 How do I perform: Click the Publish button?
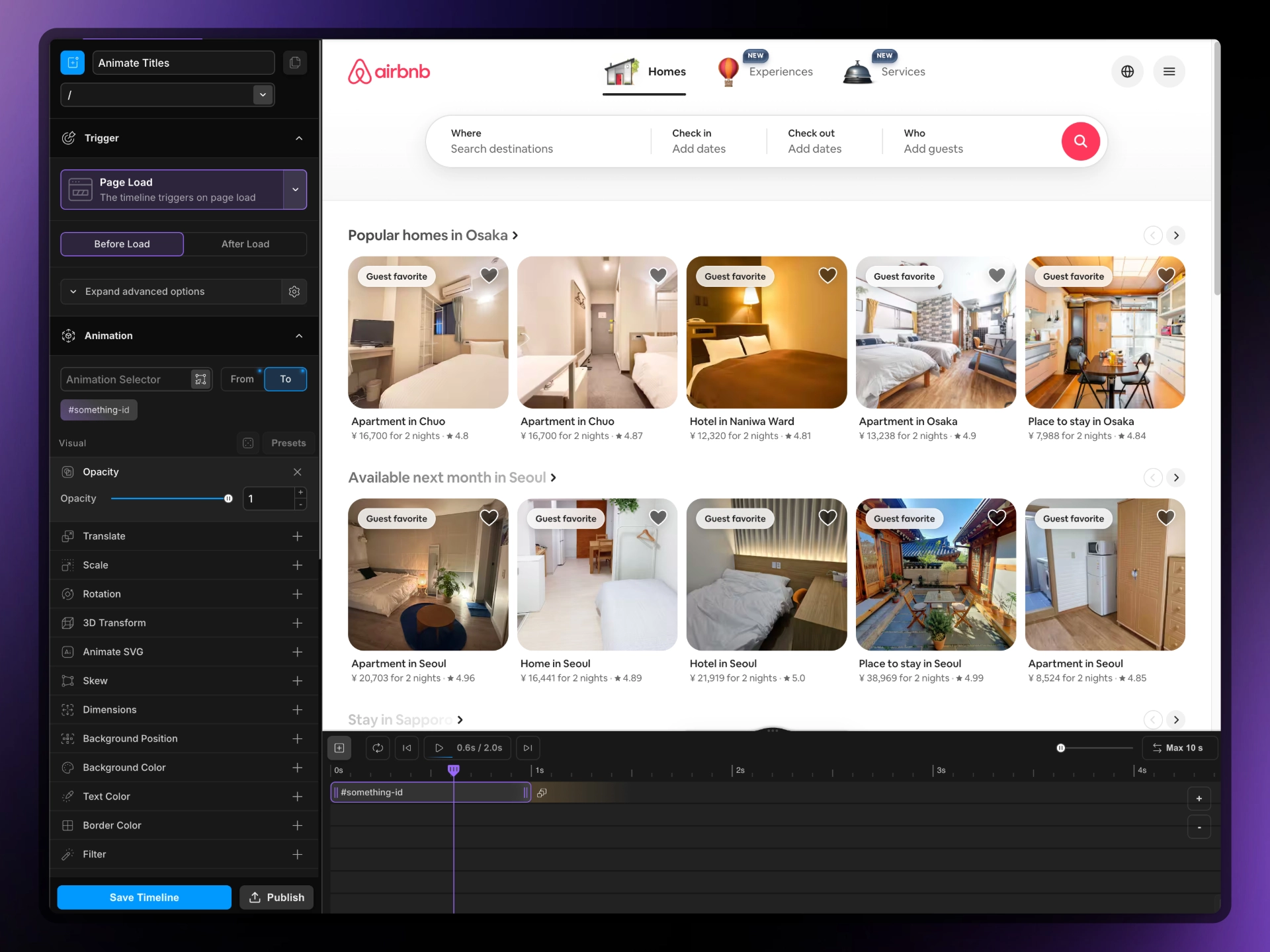276,897
